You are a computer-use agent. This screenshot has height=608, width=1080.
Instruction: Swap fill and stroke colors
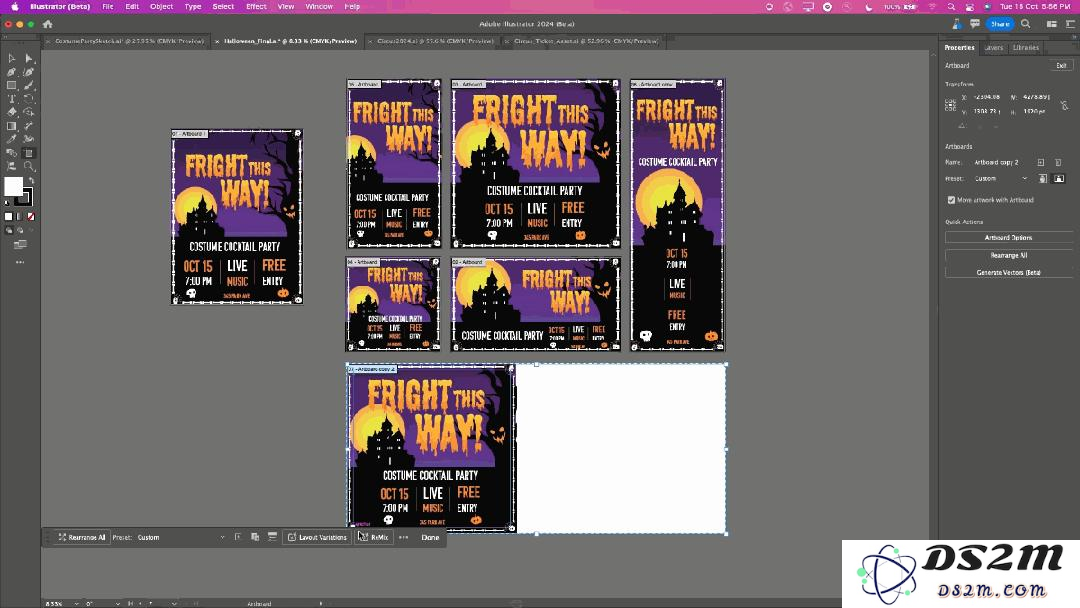[x=30, y=181]
